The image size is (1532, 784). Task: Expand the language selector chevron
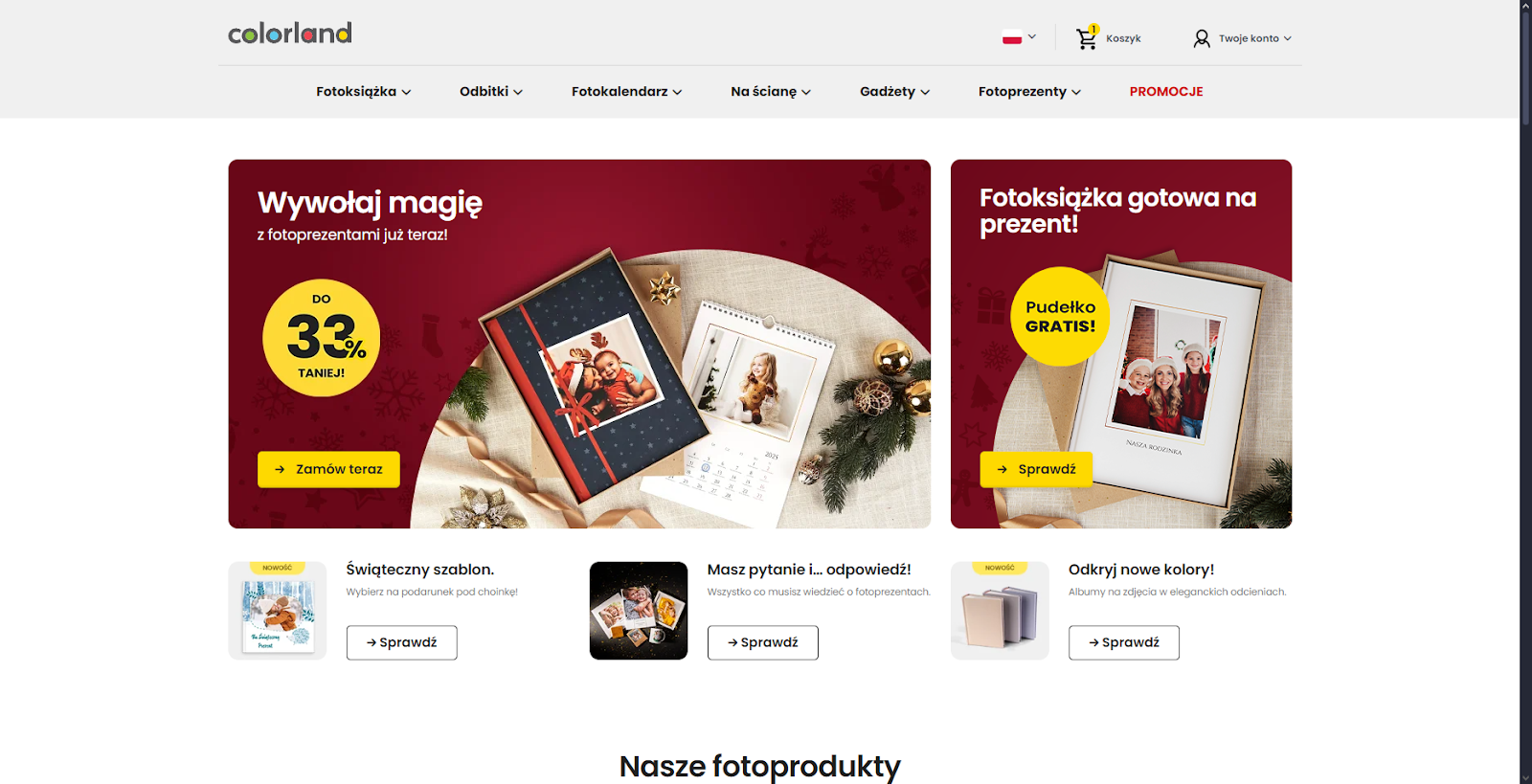pyautogui.click(x=1032, y=37)
